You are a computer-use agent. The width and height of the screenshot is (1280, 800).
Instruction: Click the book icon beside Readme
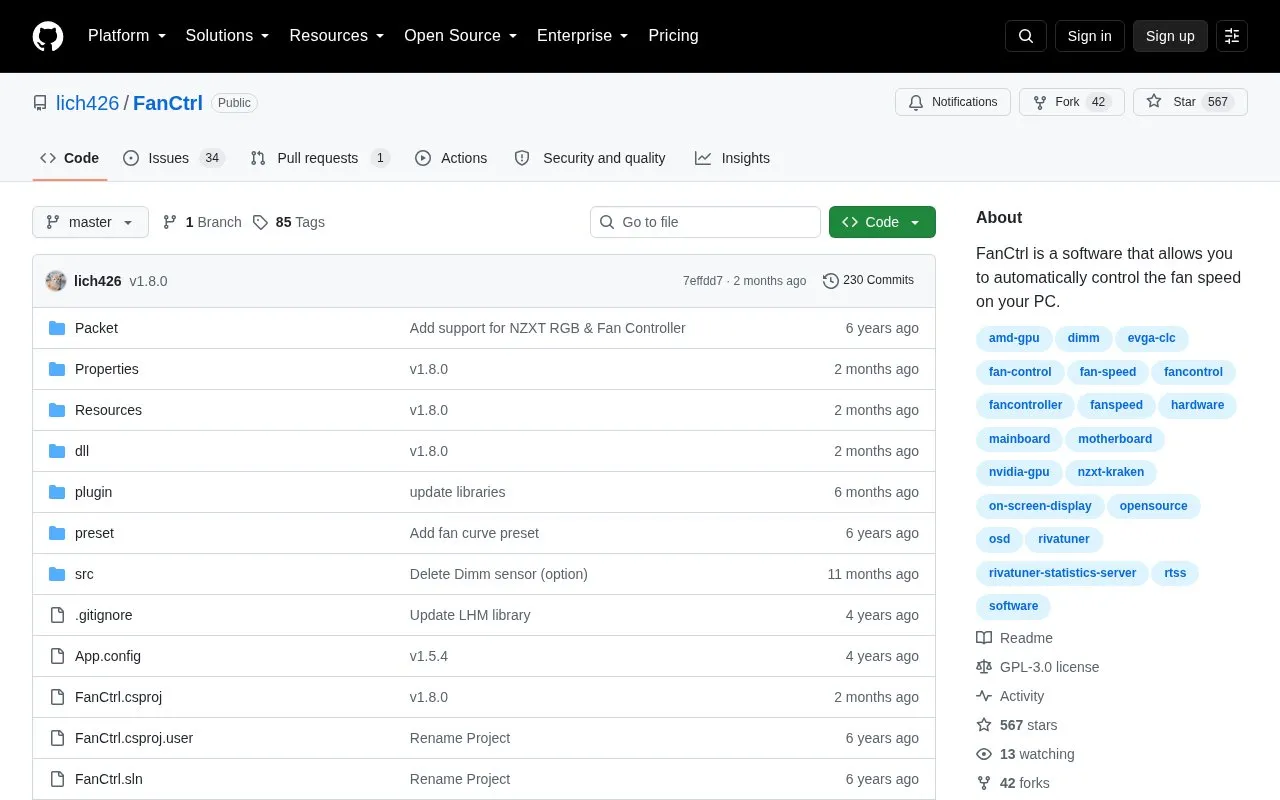[x=984, y=638]
